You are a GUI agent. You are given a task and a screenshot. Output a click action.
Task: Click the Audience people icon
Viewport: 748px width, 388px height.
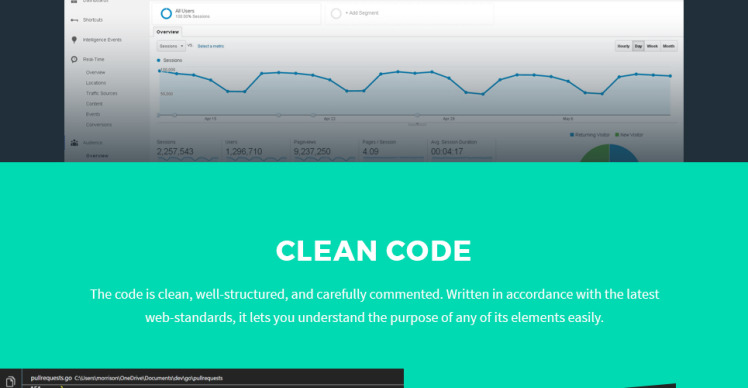[74, 143]
